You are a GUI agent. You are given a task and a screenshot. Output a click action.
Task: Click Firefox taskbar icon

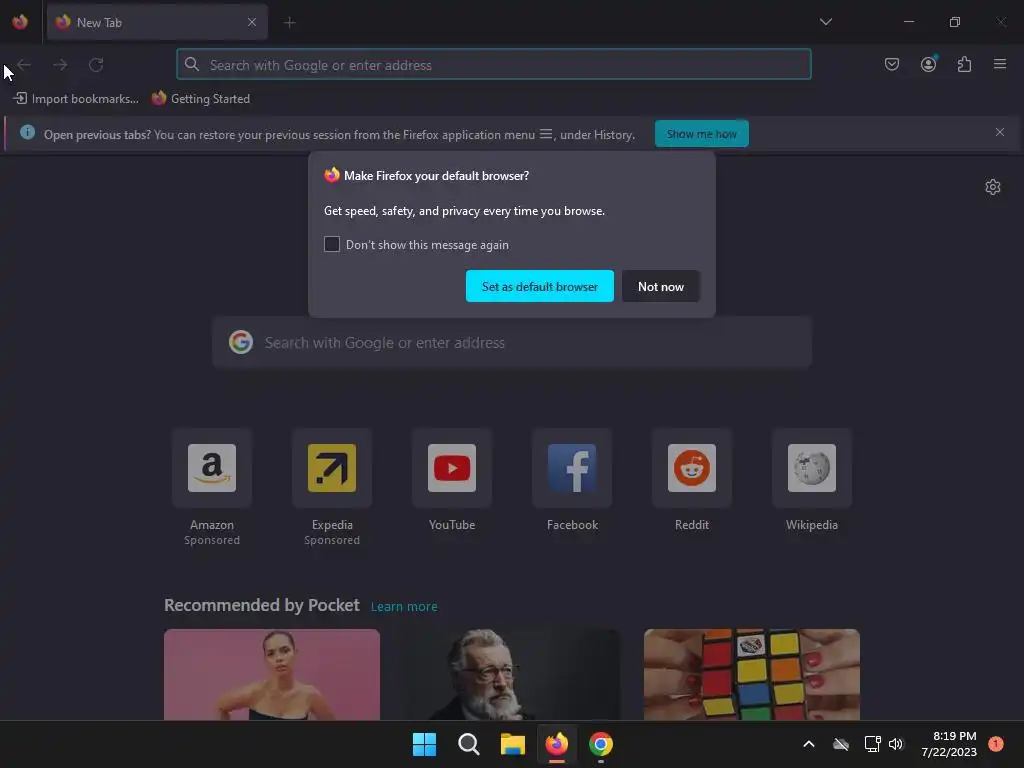[556, 744]
